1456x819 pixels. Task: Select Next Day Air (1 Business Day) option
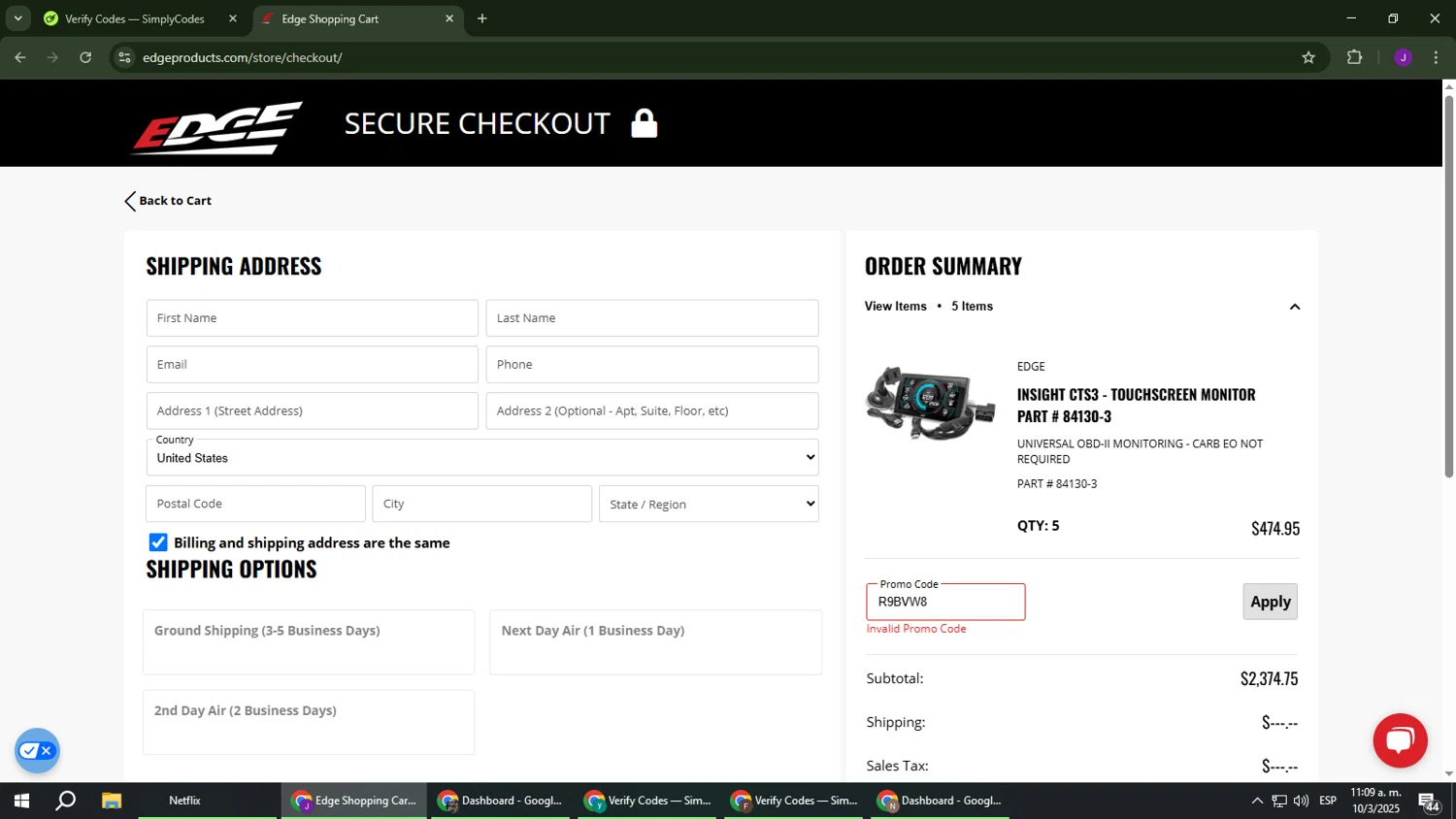tap(655, 642)
